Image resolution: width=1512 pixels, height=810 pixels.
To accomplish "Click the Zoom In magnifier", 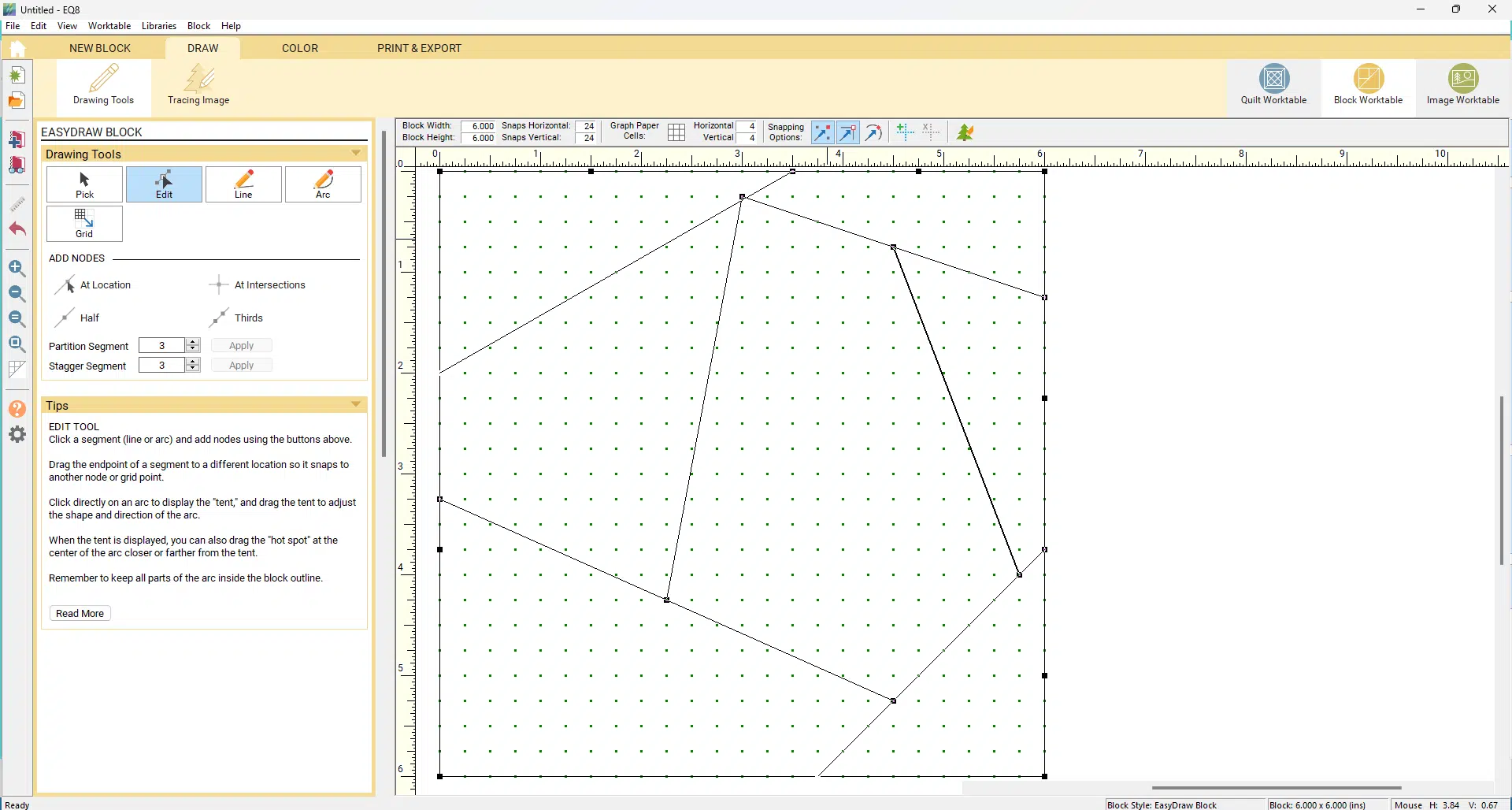I will (x=17, y=269).
